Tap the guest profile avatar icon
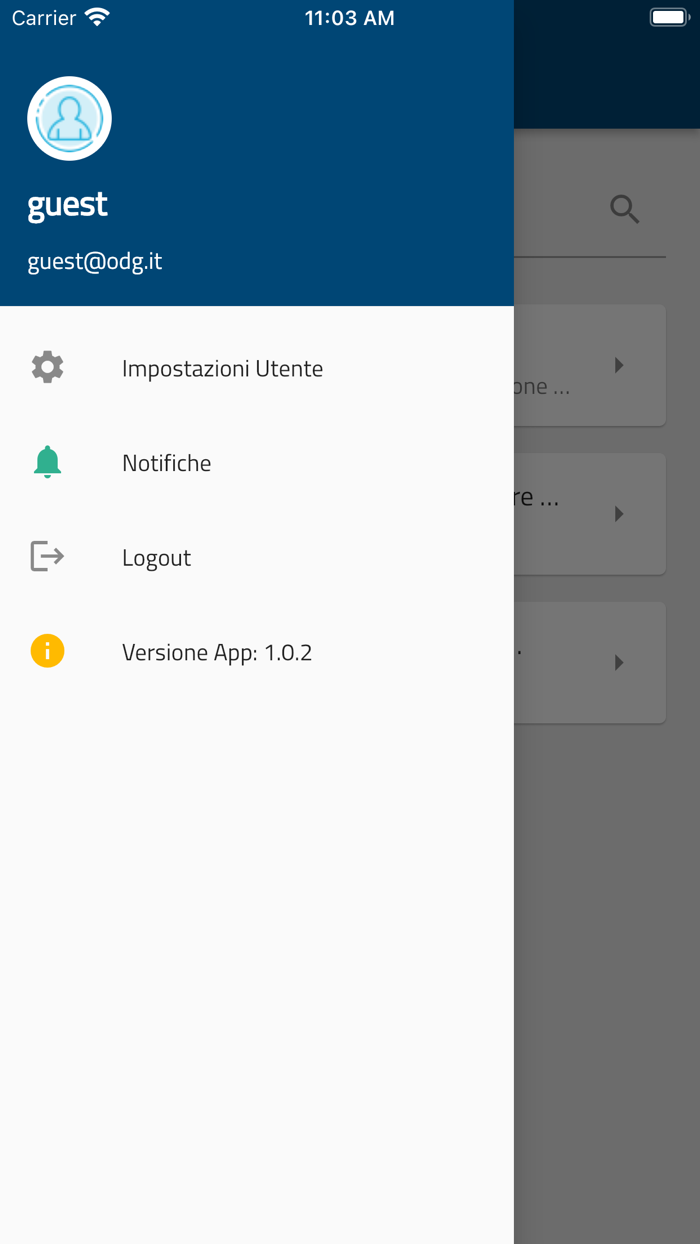 69,118
